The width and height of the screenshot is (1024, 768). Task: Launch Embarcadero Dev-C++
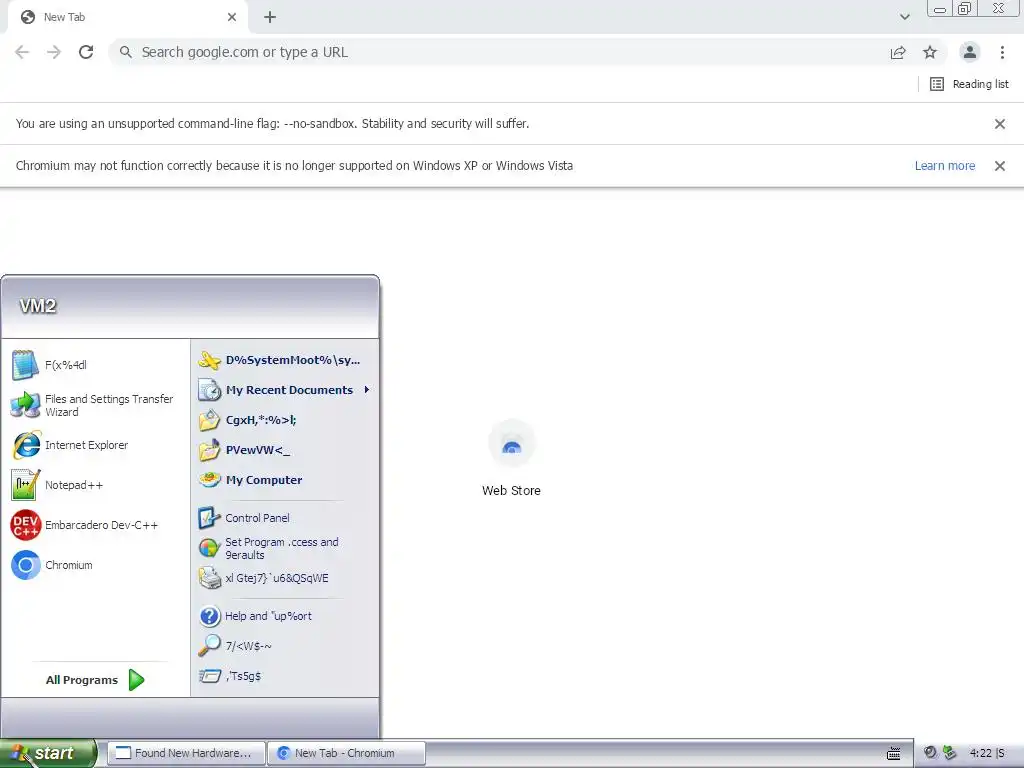click(95, 525)
